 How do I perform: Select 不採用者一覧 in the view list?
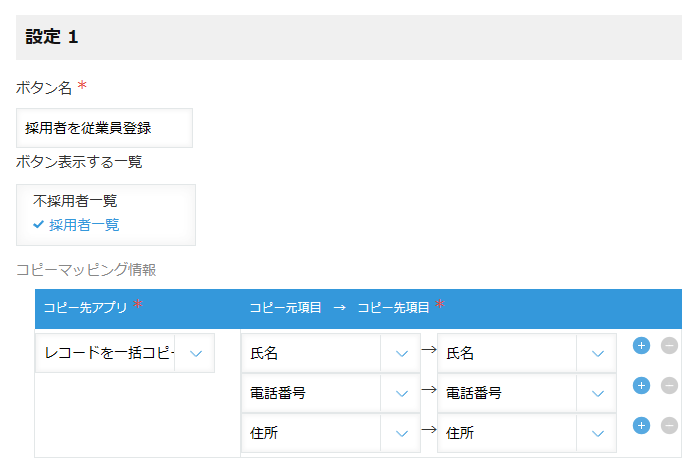tap(75, 201)
